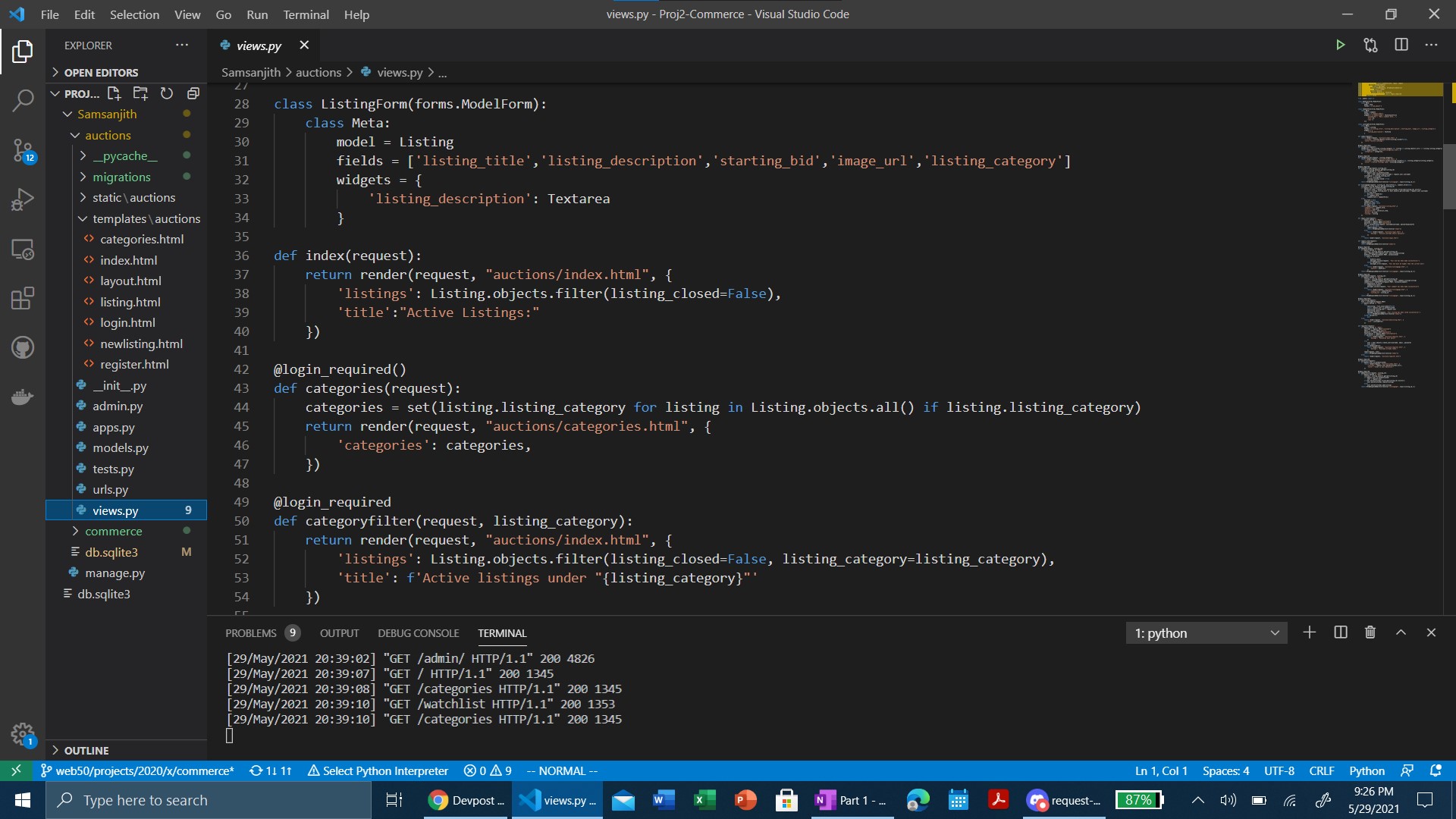Viewport: 1456px width, 819px height.
Task: Expand the migrations folder
Action: (x=121, y=177)
